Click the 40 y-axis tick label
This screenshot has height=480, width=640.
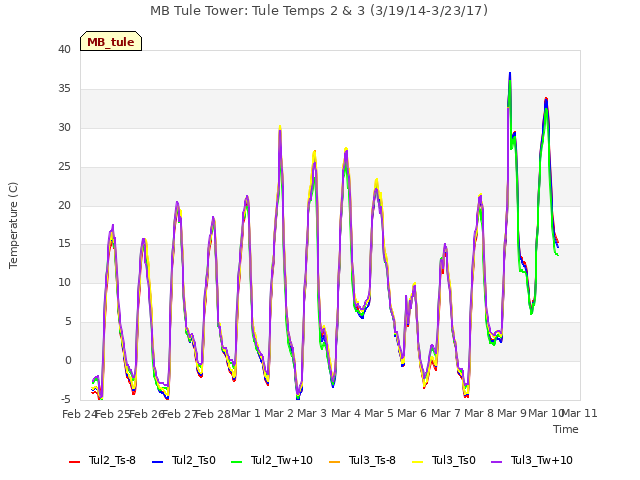click(x=64, y=49)
